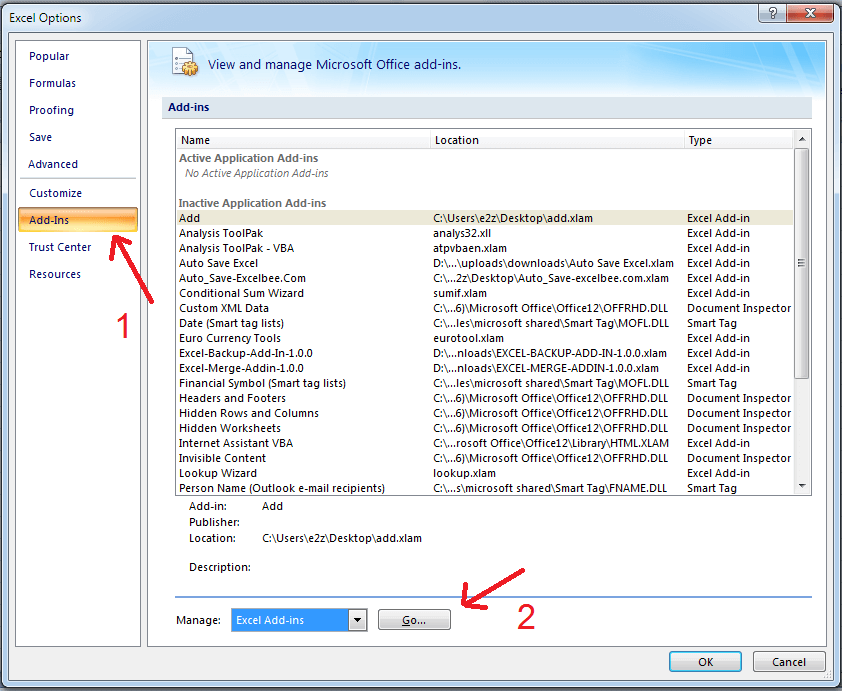The height and width of the screenshot is (691, 842).
Task: Open the Manage combo box dropdown
Action: [x=357, y=620]
